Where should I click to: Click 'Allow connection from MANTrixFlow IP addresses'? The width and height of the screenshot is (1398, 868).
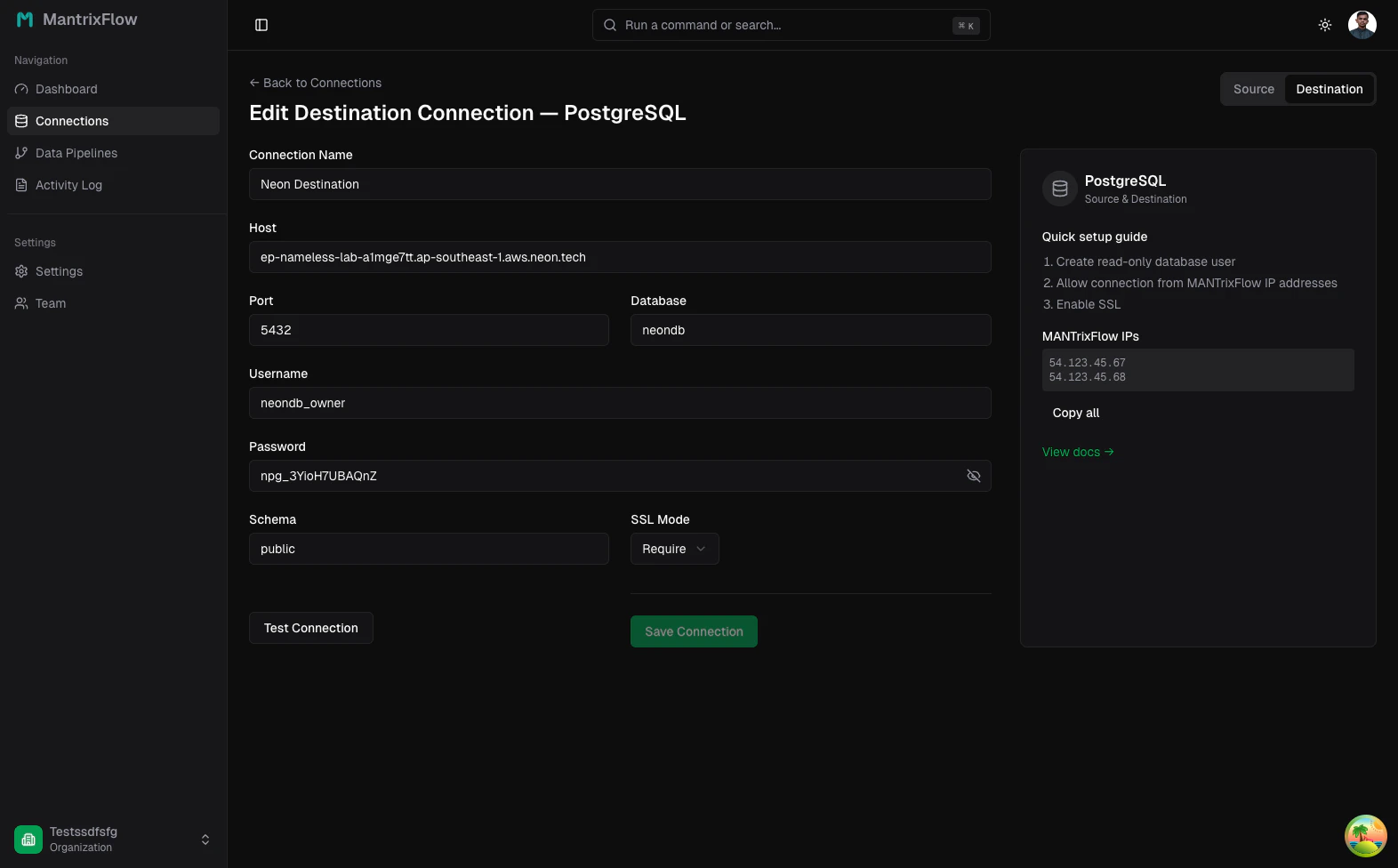point(1197,283)
